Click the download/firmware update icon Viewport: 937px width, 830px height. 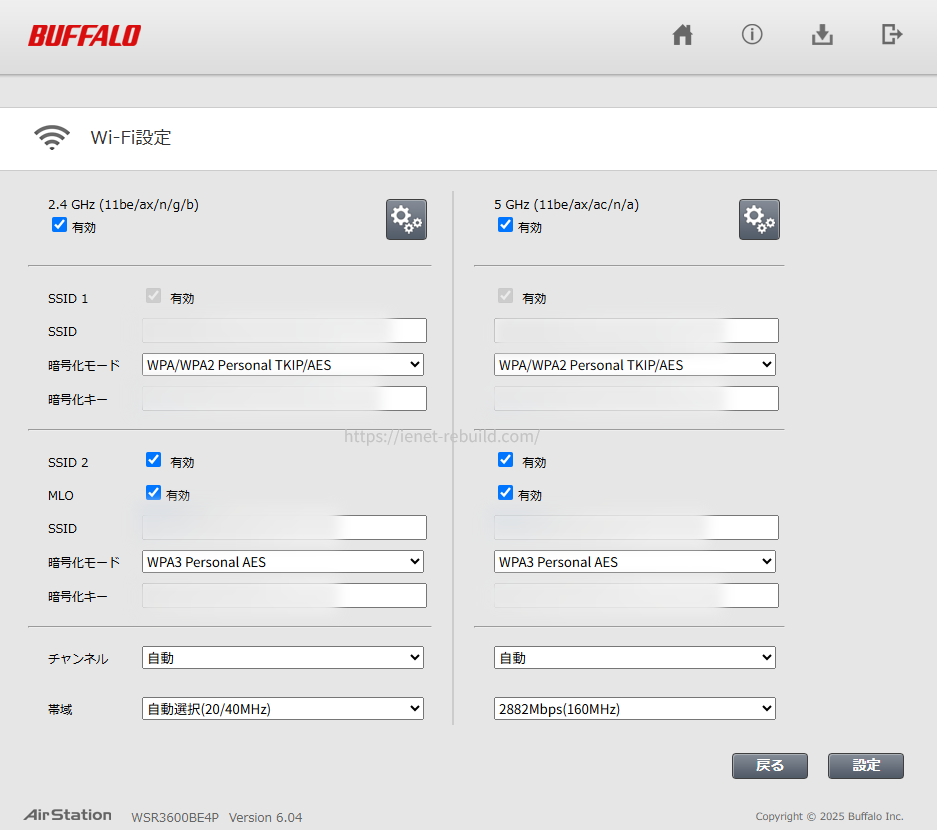pyautogui.click(x=822, y=35)
